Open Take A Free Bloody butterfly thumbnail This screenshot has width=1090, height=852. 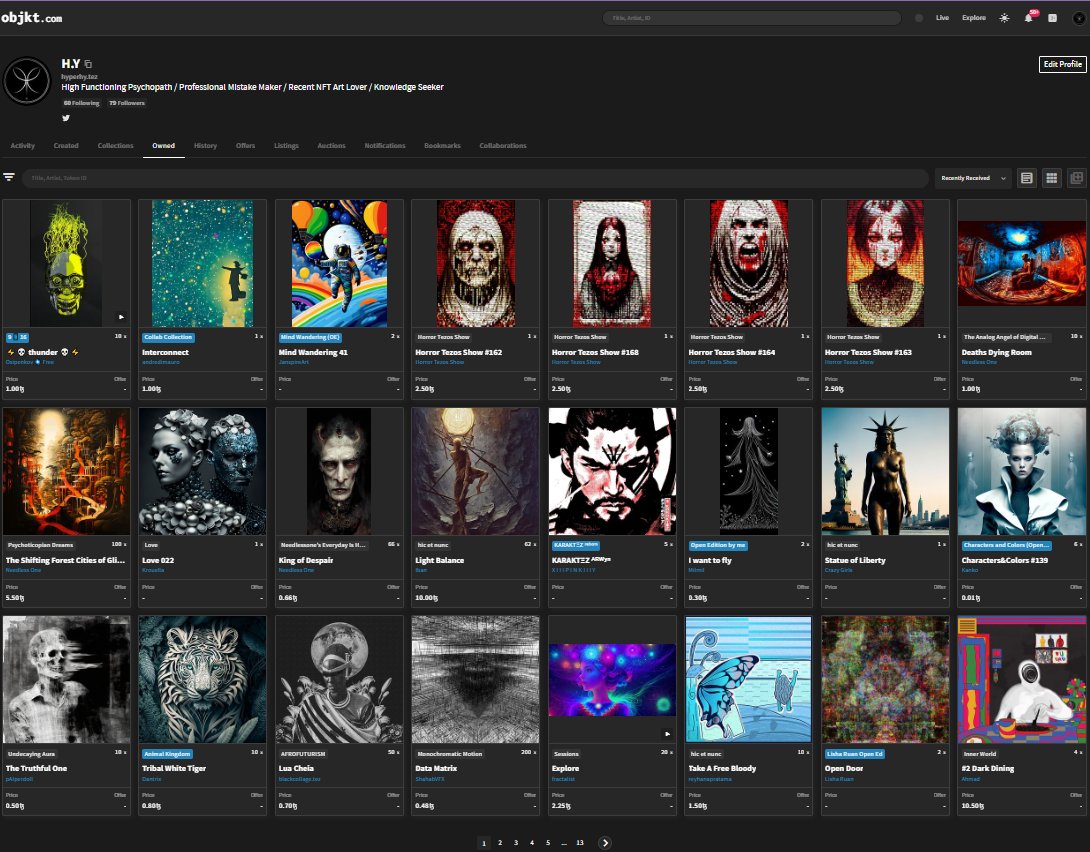[748, 679]
